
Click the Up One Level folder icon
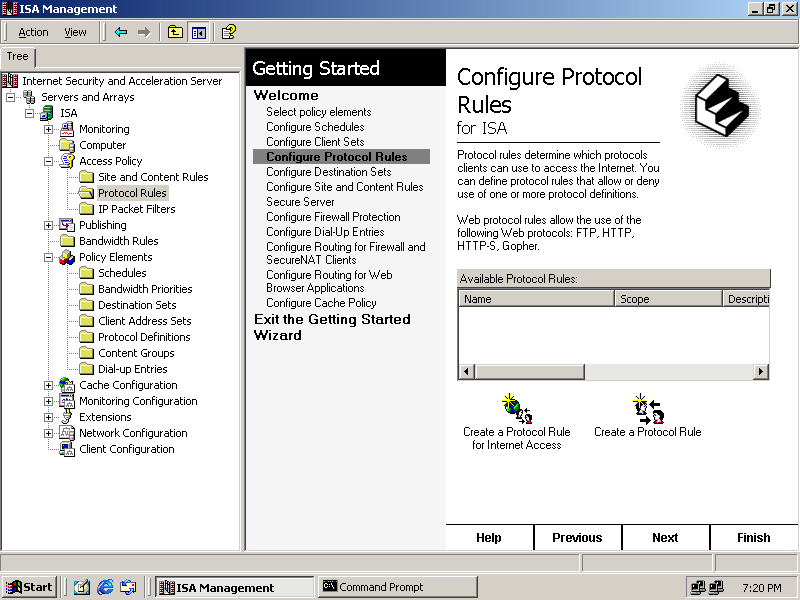click(175, 32)
